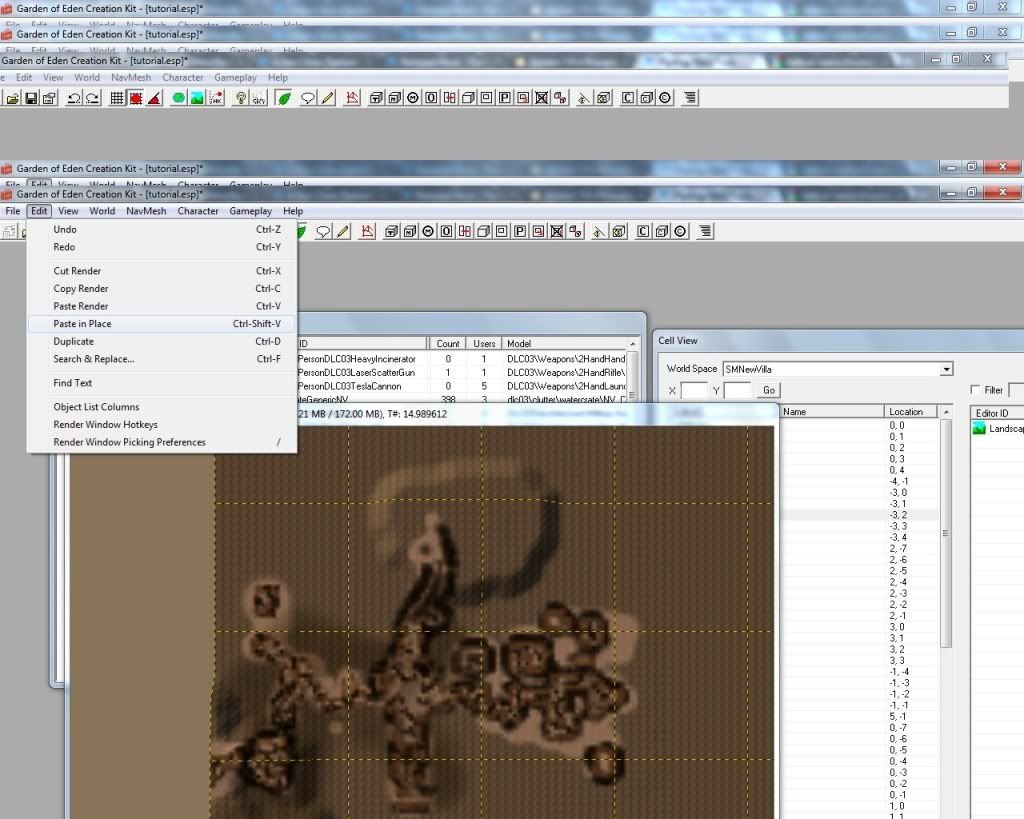Click Save floppy icon in background window toolbar
The image size is (1024, 819).
[31, 98]
